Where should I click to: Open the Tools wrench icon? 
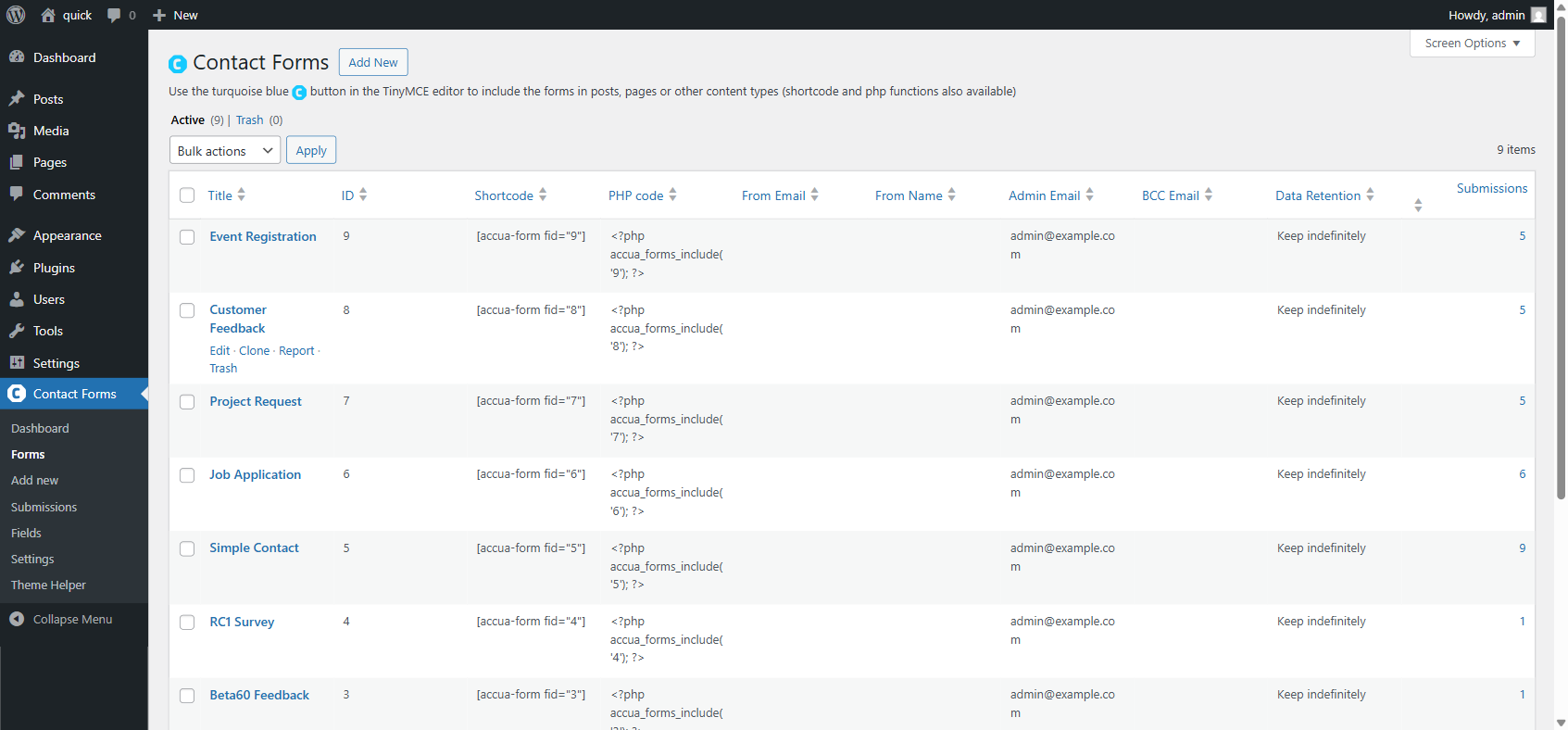coord(17,331)
